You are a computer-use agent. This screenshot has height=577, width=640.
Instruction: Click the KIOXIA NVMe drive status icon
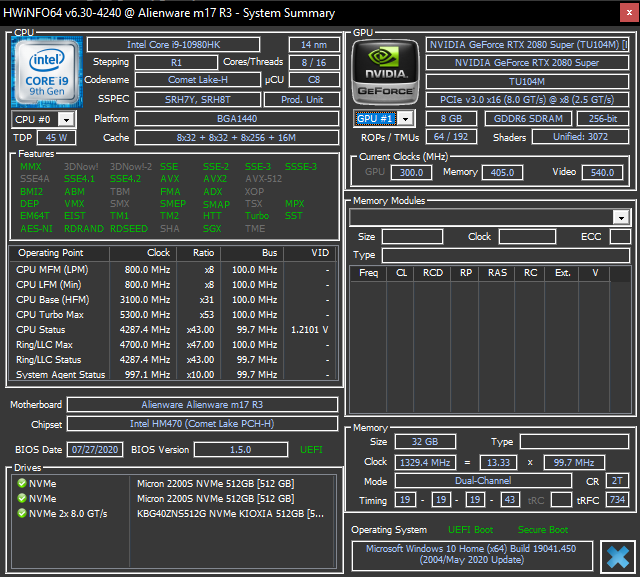21,513
